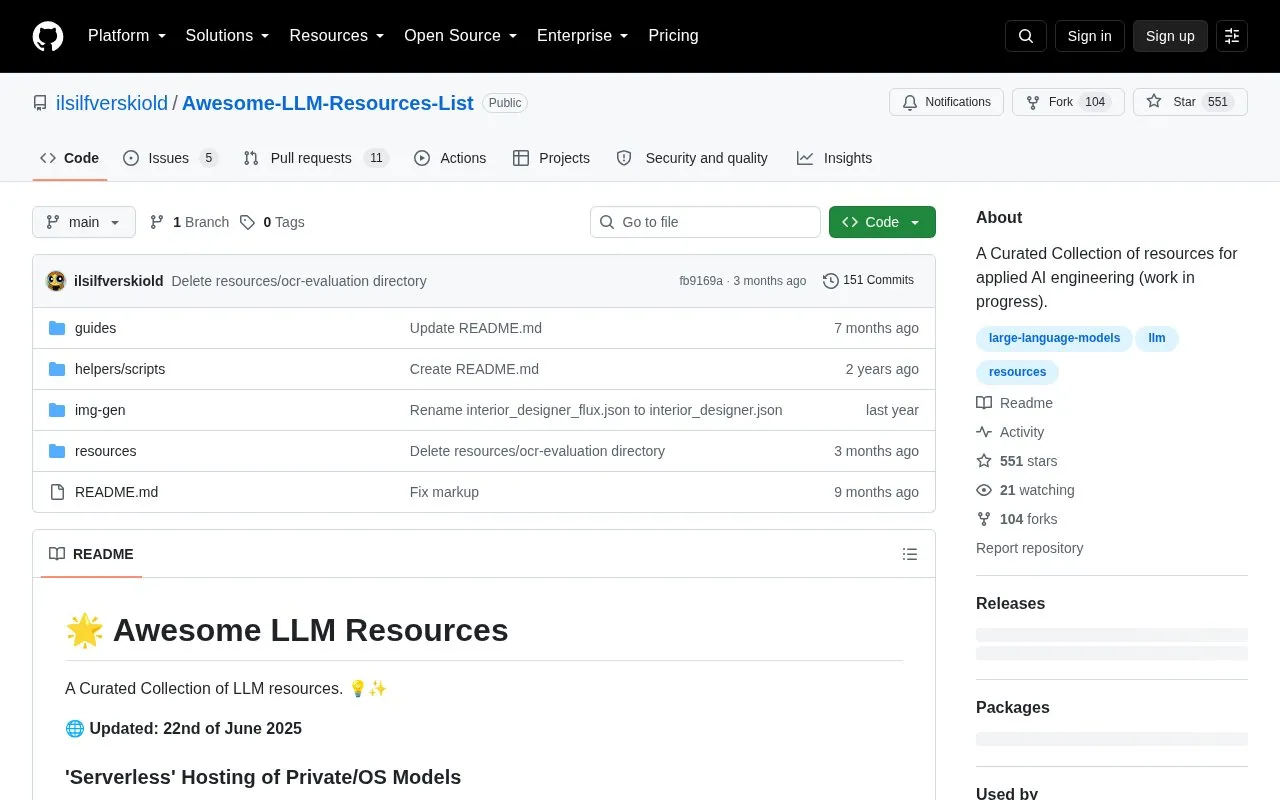
Task: Expand the Solutions menu
Action: tap(228, 36)
